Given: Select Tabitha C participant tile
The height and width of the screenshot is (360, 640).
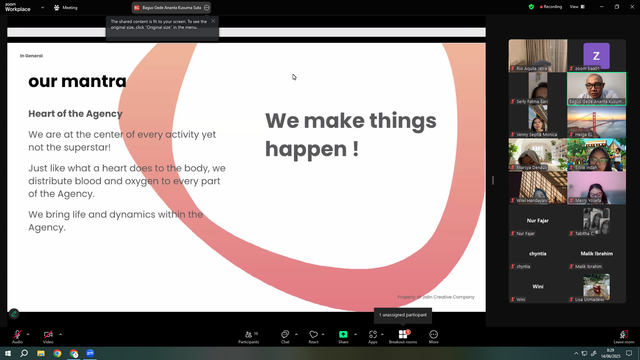Looking at the screenshot, I should pyautogui.click(x=596, y=221).
